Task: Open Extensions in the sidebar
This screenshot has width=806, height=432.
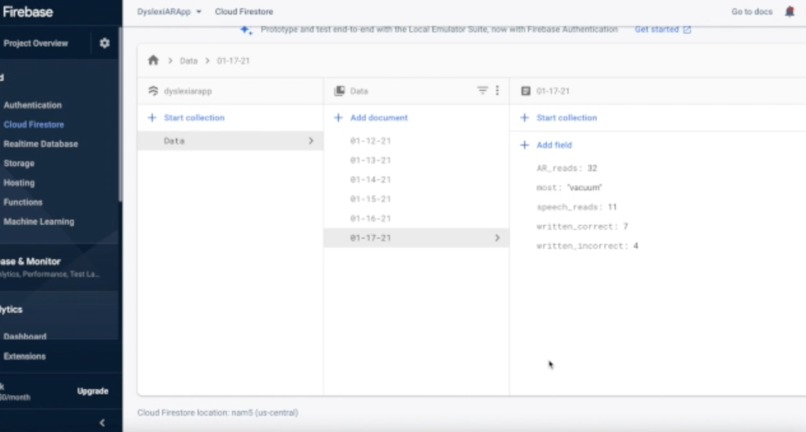Action: (25, 356)
